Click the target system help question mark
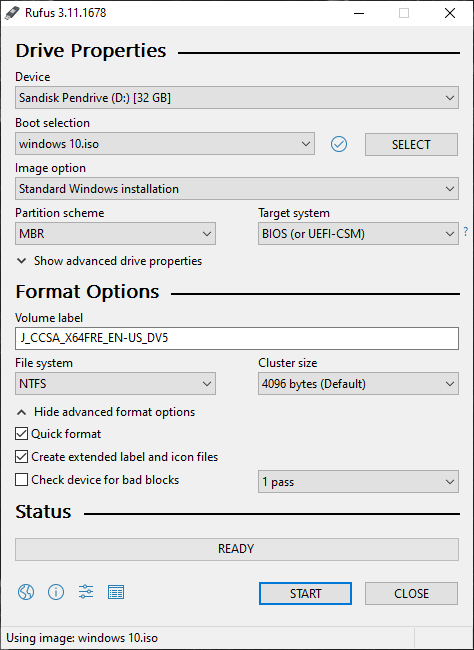 tap(466, 231)
